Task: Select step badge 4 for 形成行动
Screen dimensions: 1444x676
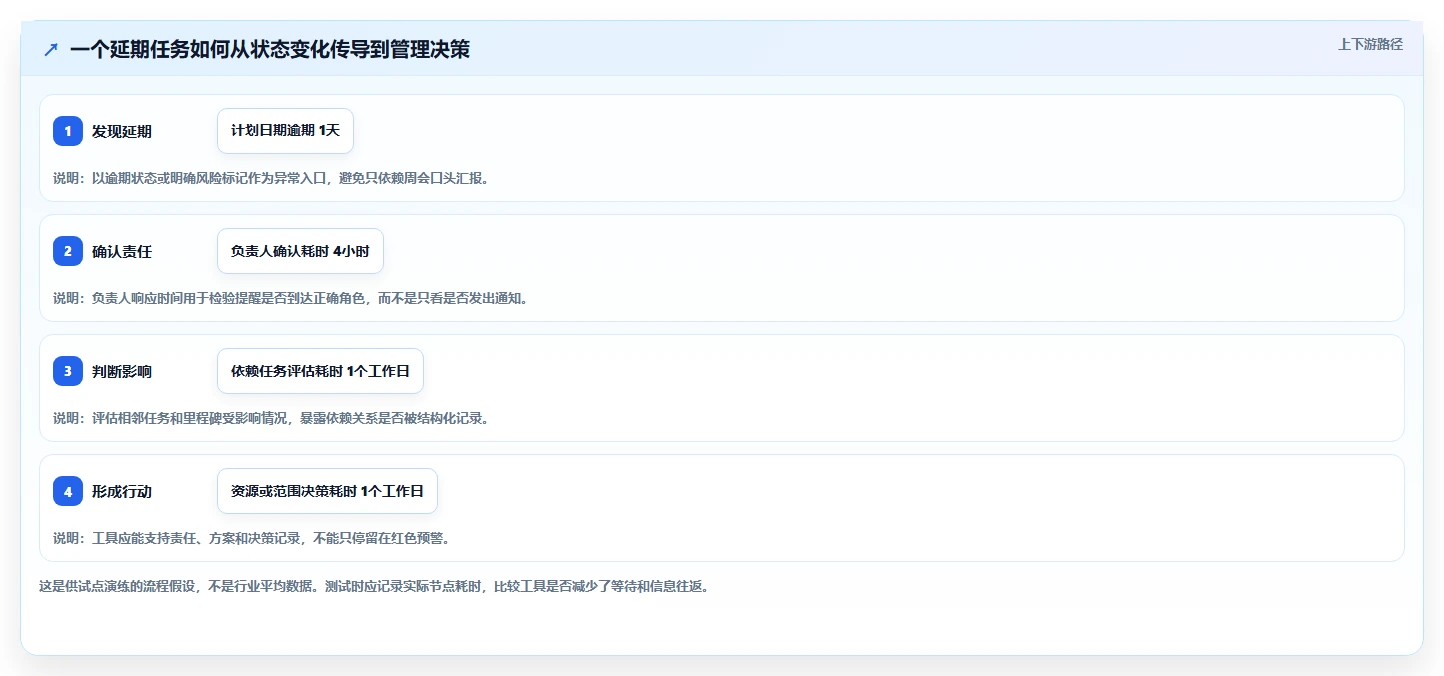Action: coord(68,491)
